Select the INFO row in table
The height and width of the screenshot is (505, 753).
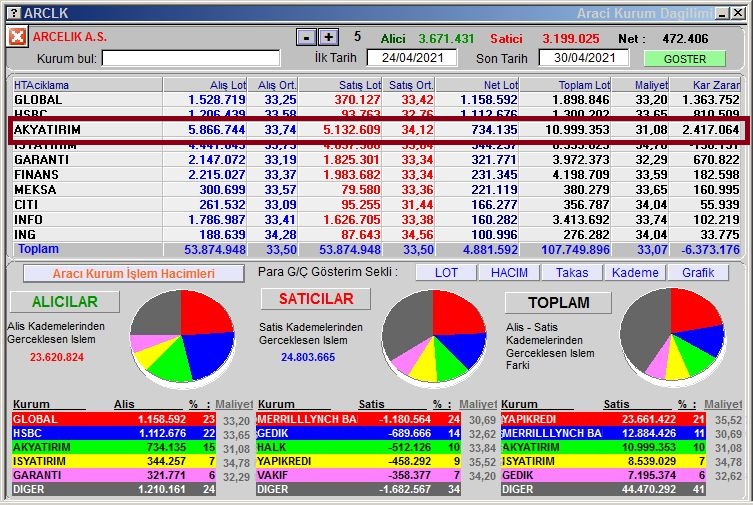[376, 219]
